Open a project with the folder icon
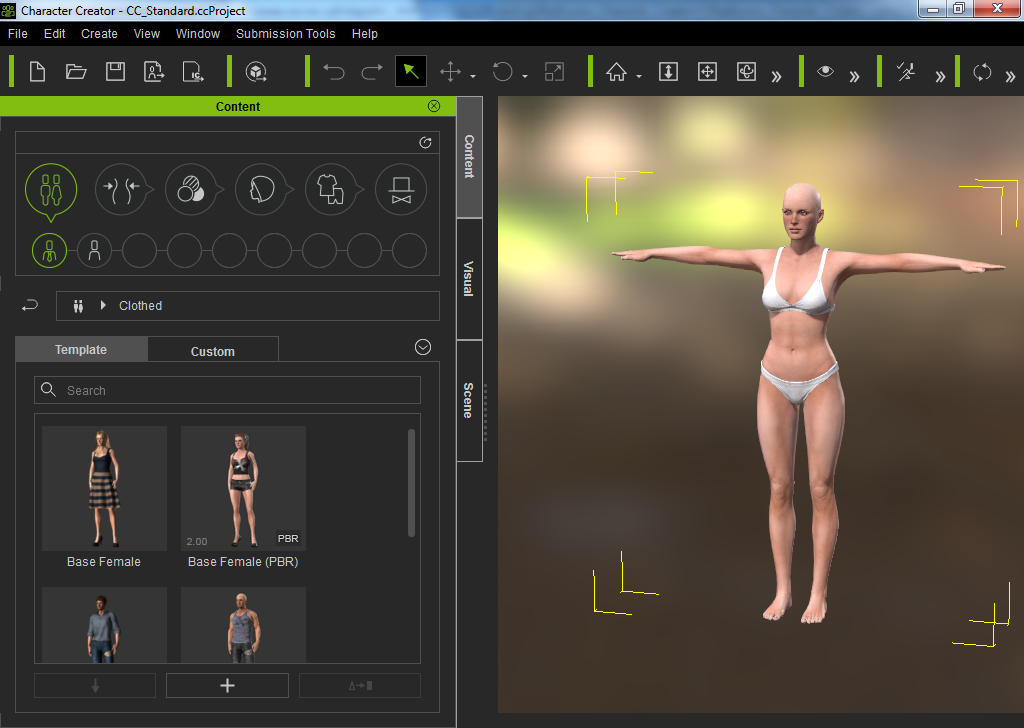Viewport: 1024px width, 728px height. tap(76, 72)
